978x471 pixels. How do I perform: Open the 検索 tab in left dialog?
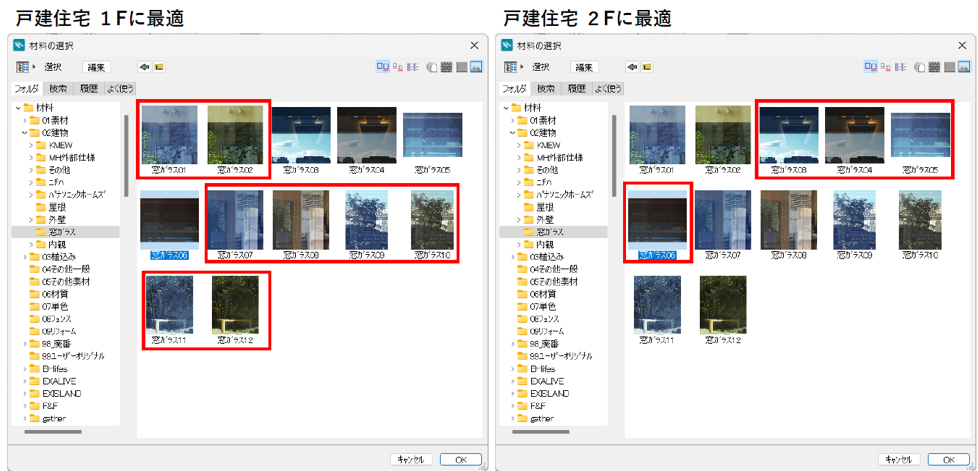click(x=58, y=89)
